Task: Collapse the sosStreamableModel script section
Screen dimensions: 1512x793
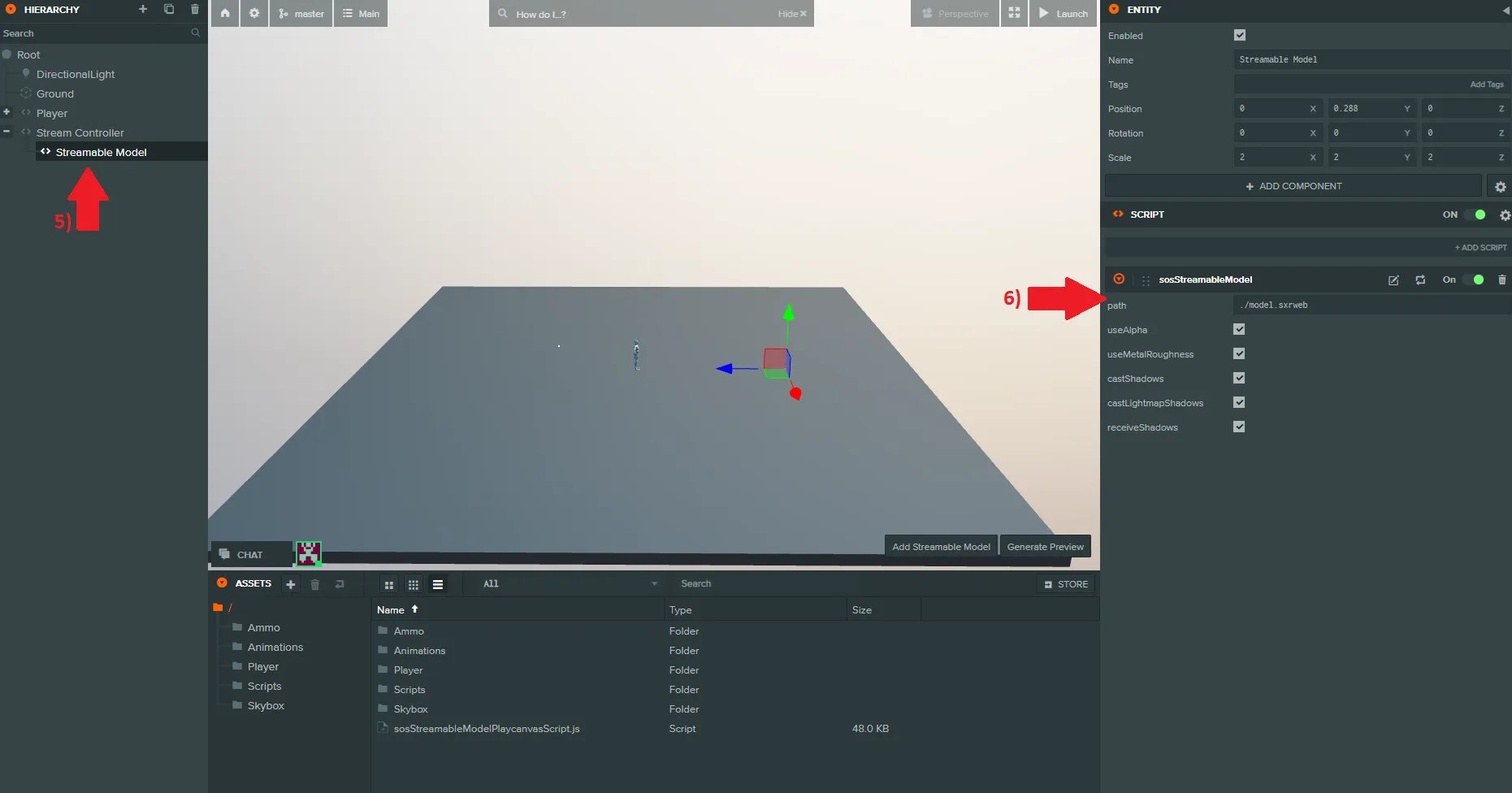Action: click(1119, 279)
